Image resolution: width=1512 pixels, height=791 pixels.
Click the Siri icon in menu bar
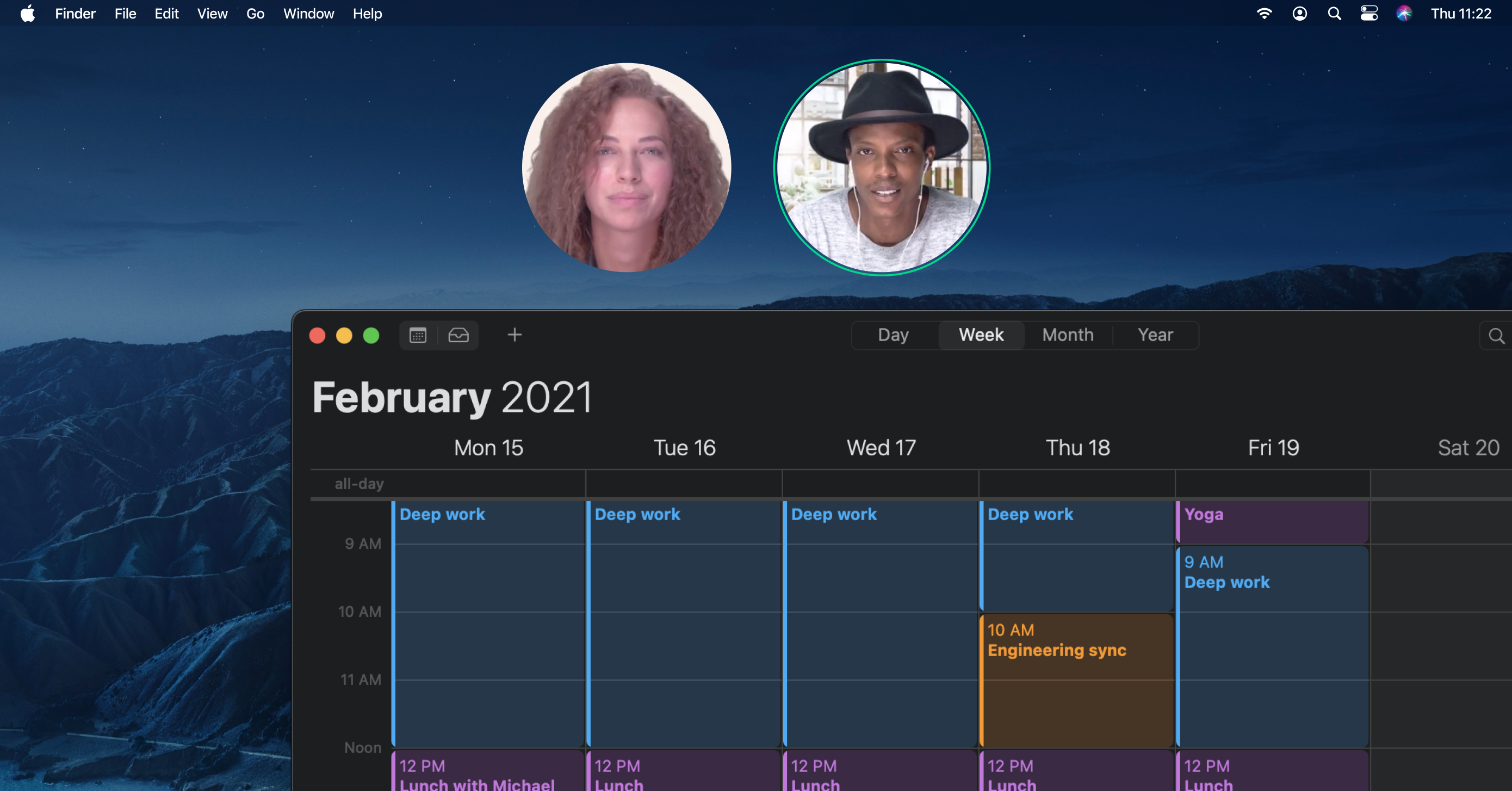pos(1403,14)
